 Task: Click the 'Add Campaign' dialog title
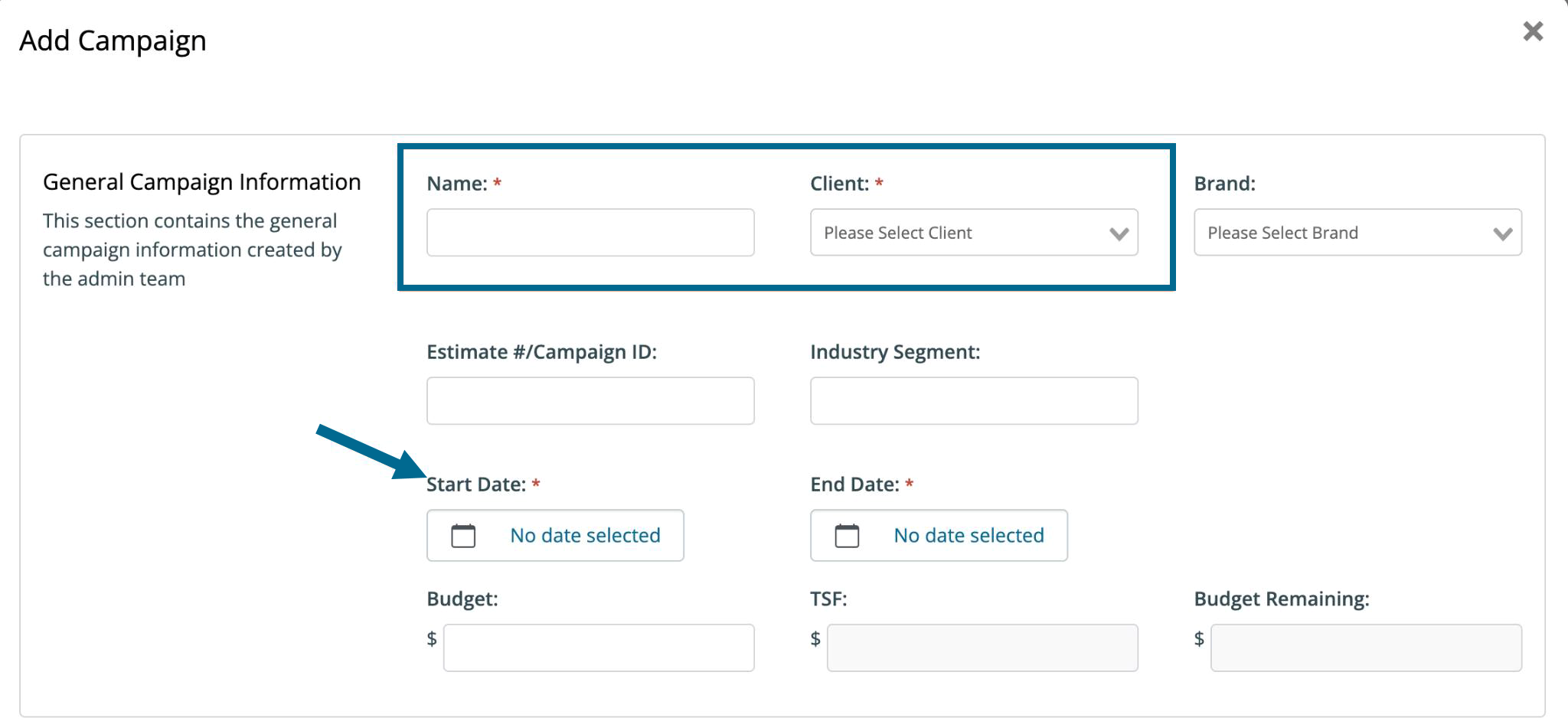point(113,41)
